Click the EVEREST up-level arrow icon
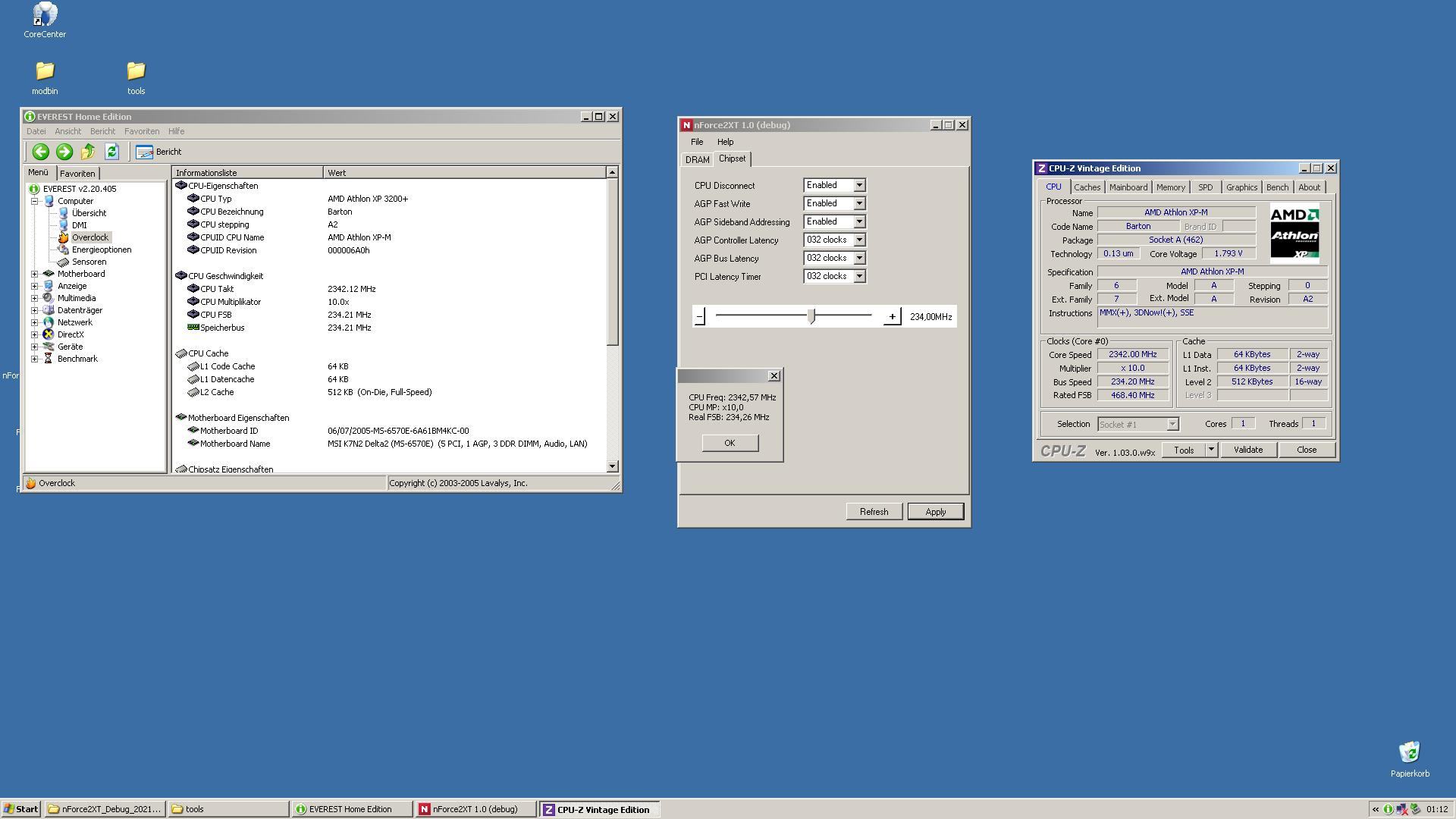Screen dimensions: 1456x819 [x=88, y=152]
